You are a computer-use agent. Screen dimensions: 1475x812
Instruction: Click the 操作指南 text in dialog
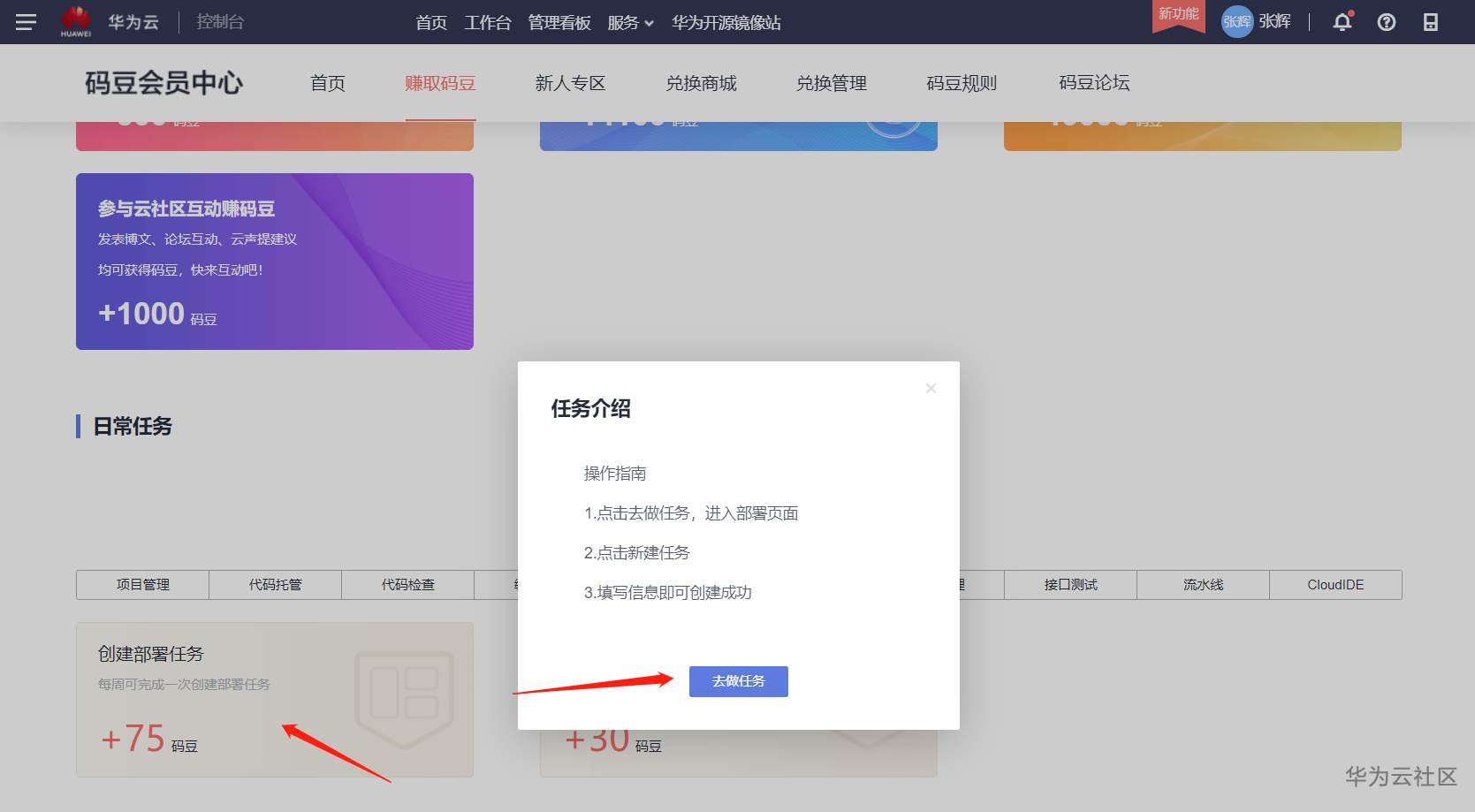pyautogui.click(x=615, y=474)
